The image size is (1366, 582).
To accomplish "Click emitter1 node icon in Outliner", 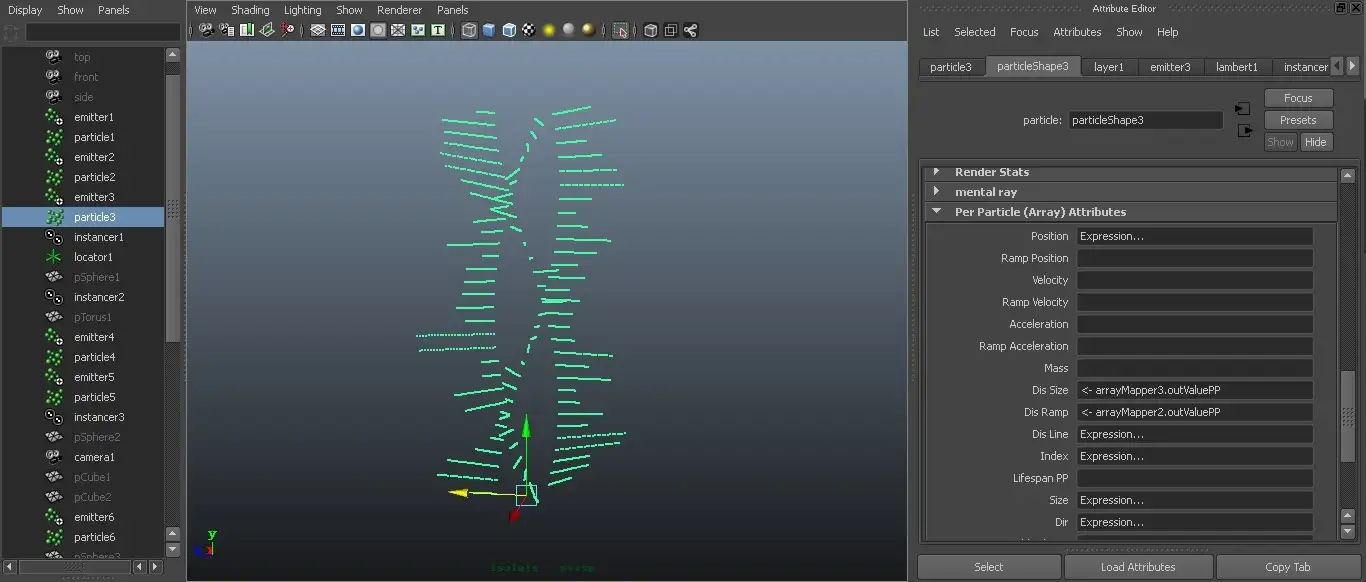I will (x=54, y=117).
